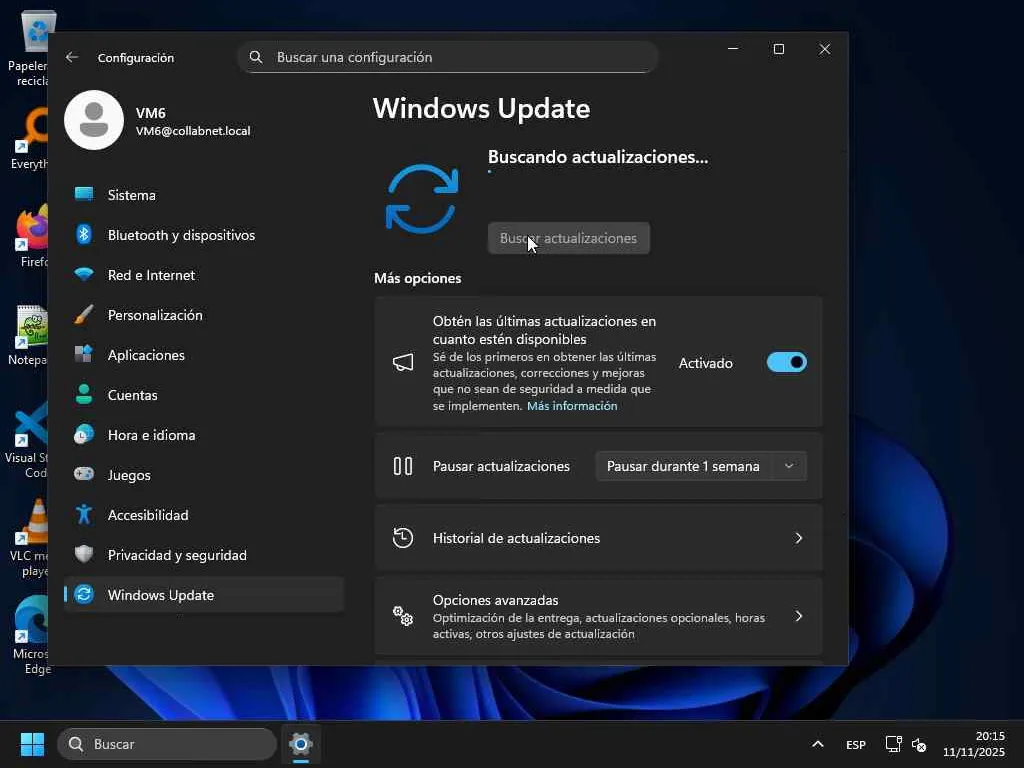Open the Windows Start button

pyautogui.click(x=32, y=744)
